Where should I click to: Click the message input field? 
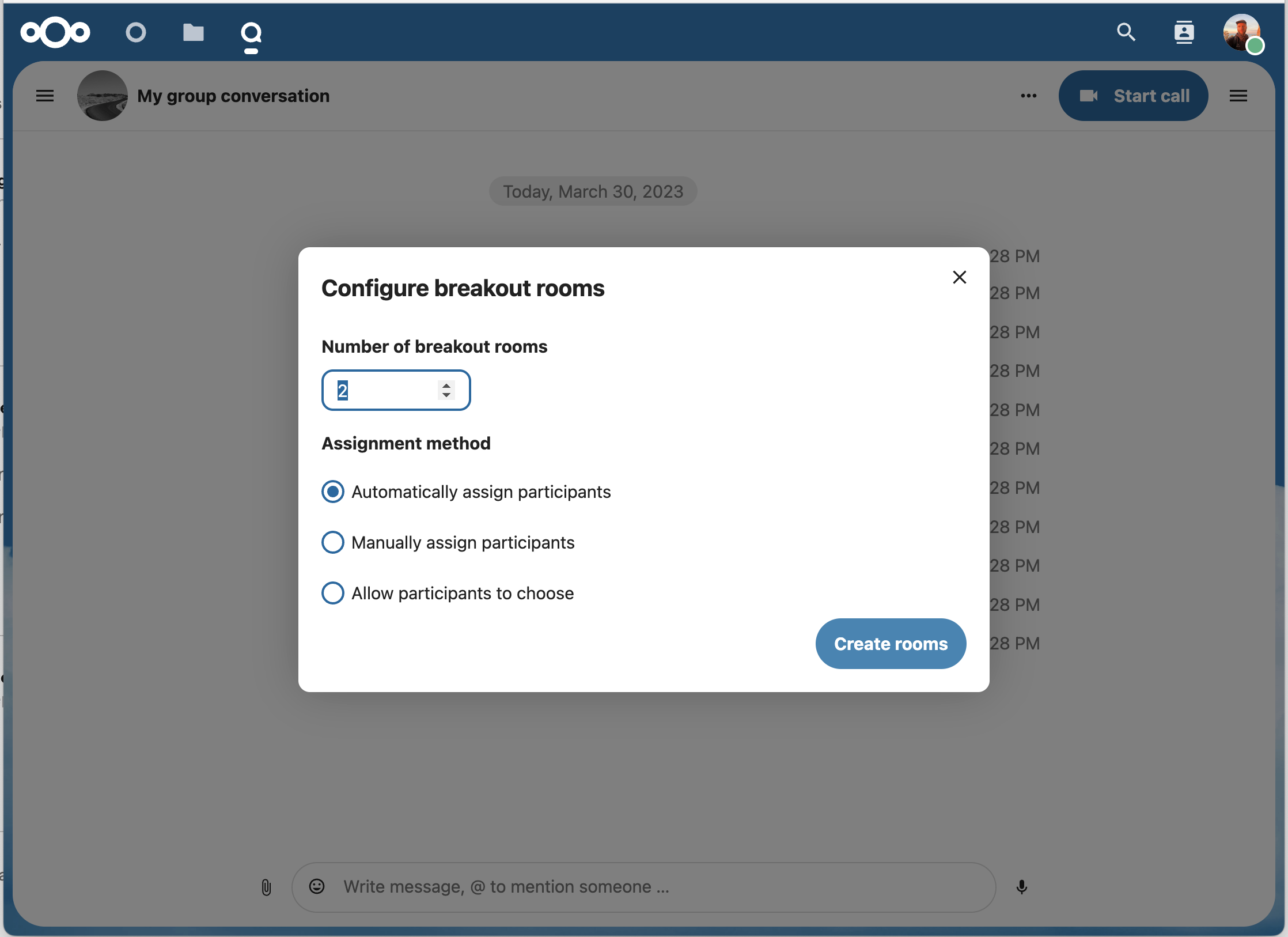[644, 887]
